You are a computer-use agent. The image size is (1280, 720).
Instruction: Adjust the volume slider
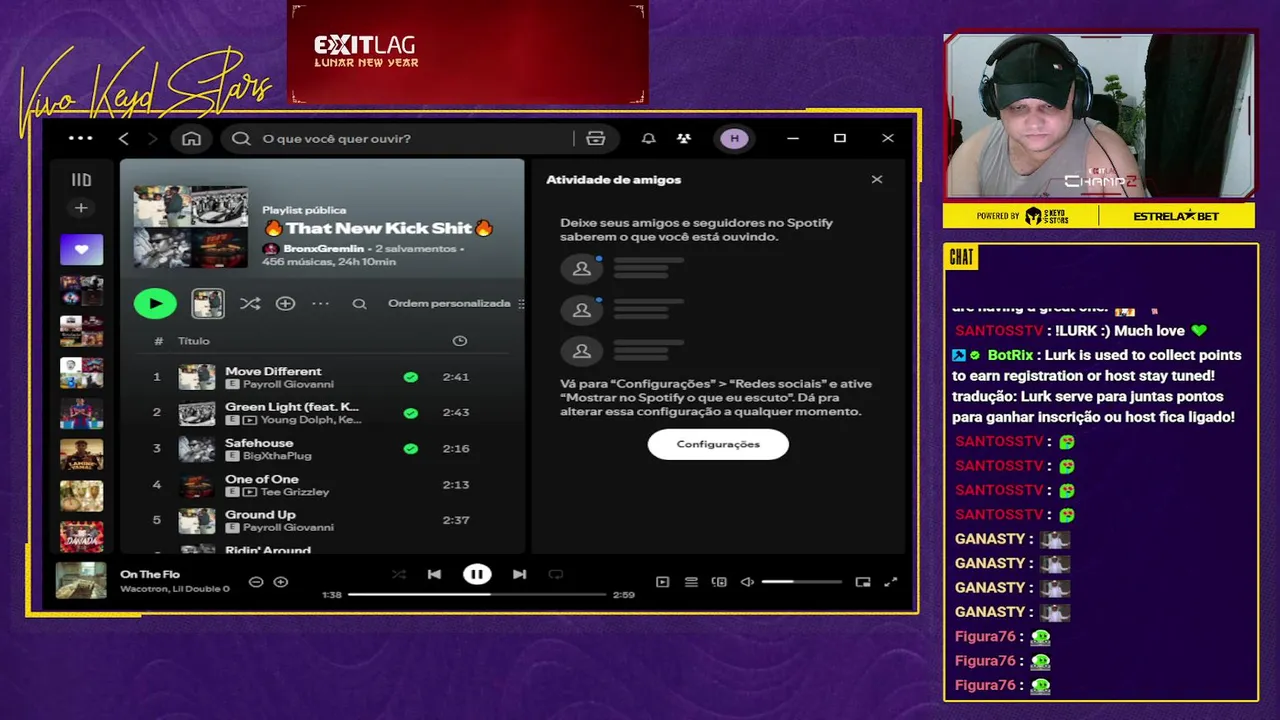pos(801,582)
